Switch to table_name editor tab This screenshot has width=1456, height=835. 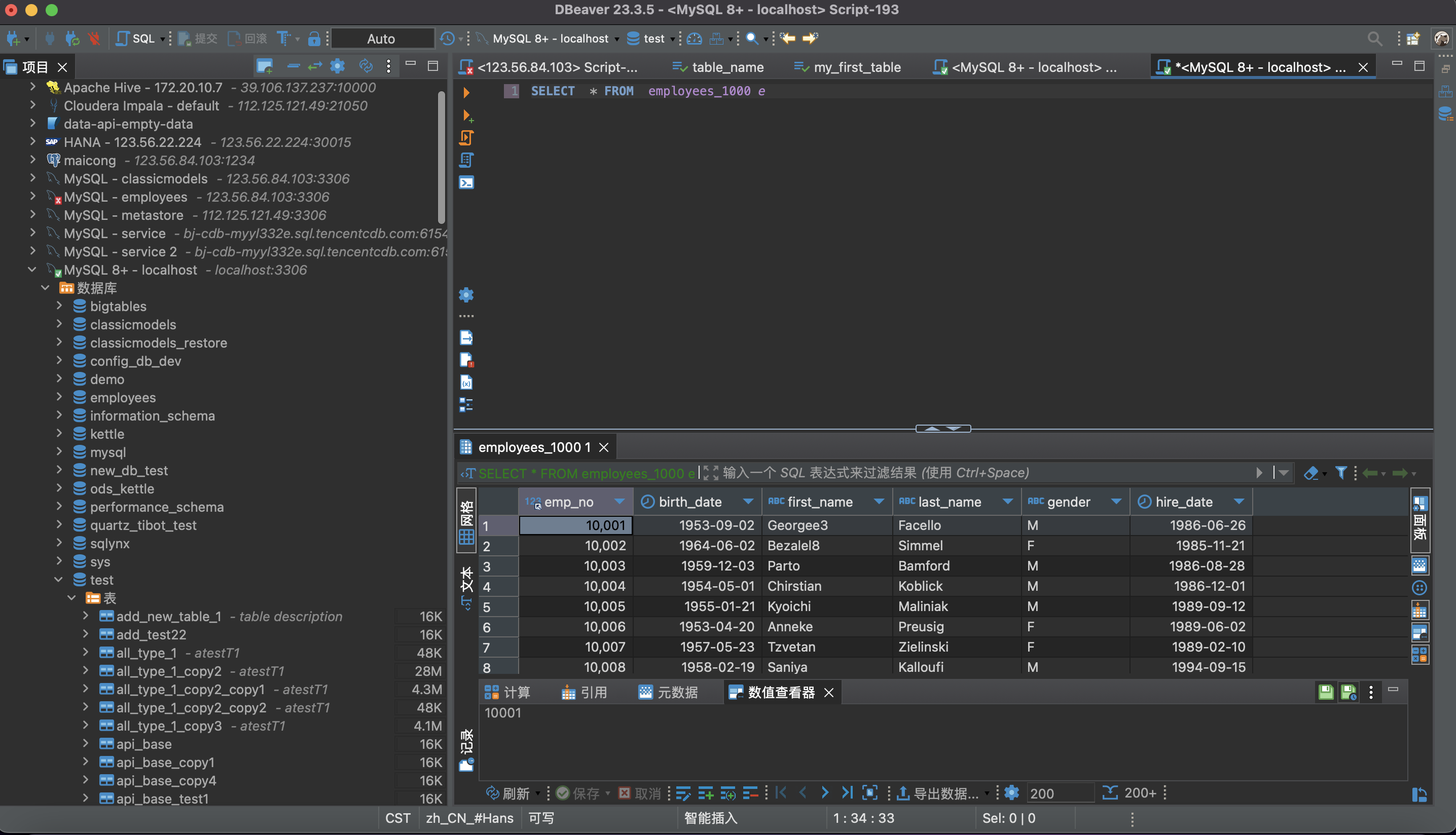click(718, 67)
